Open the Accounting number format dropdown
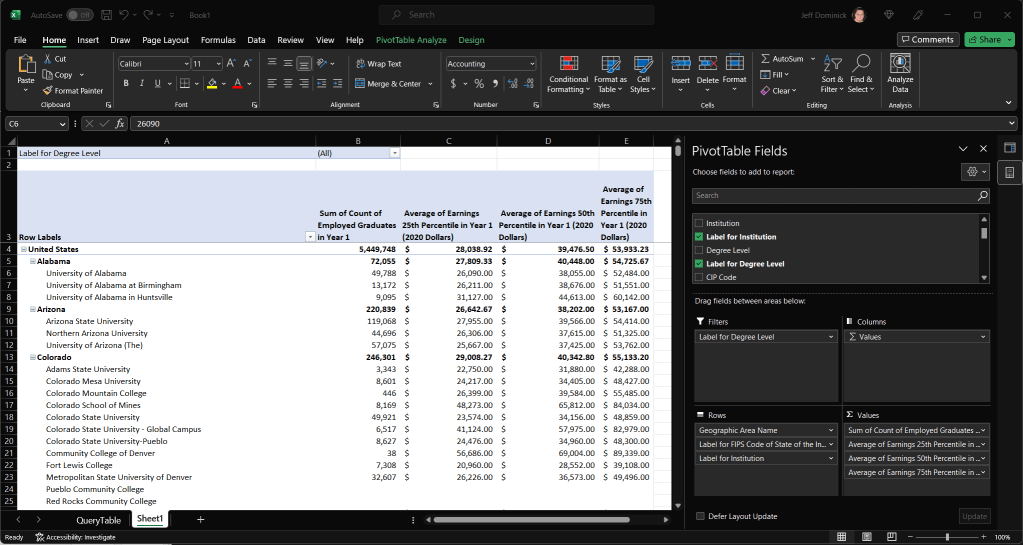Image resolution: width=1023 pixels, height=545 pixels. click(x=531, y=63)
